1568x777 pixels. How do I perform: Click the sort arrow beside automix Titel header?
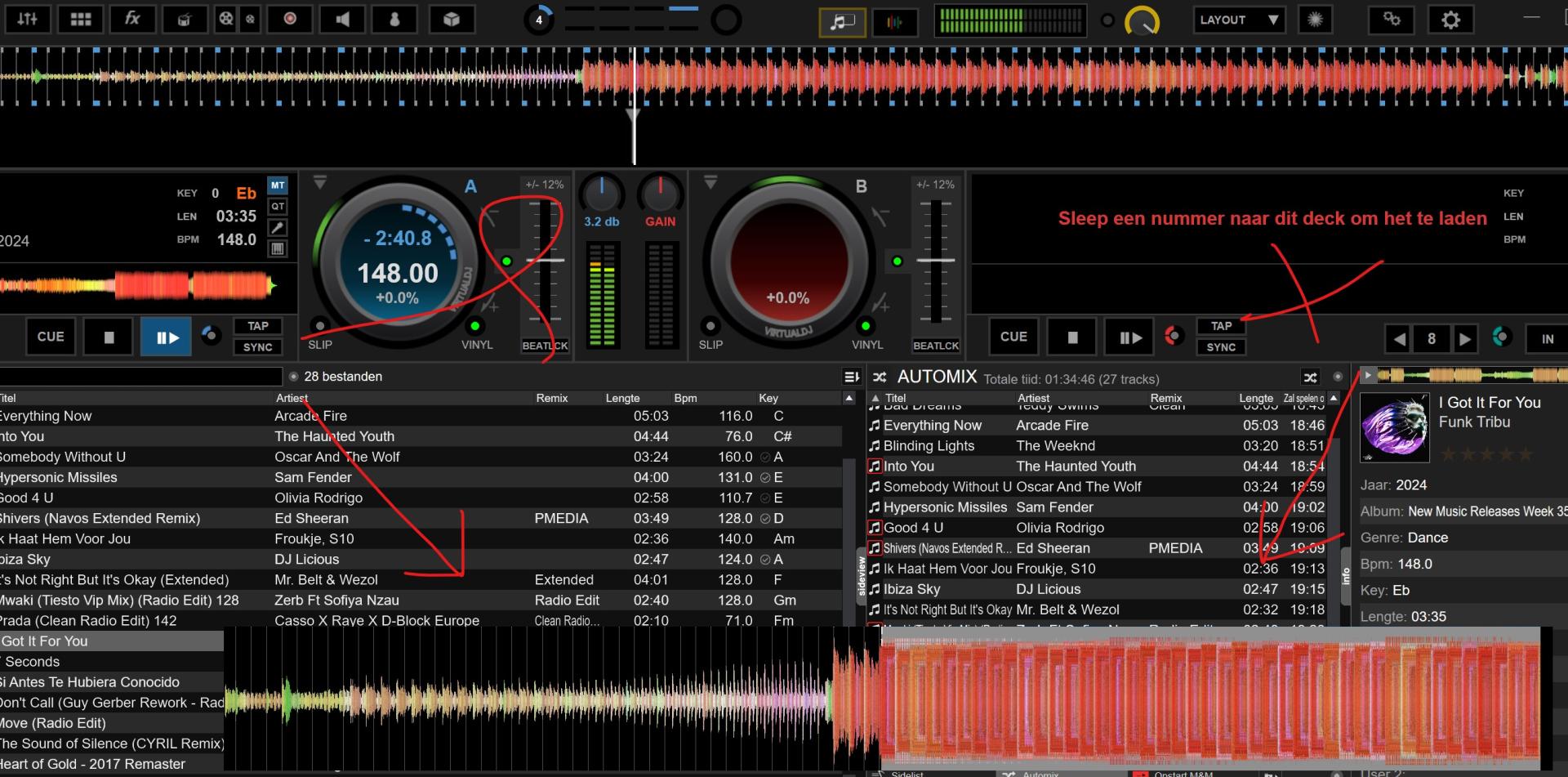(875, 398)
